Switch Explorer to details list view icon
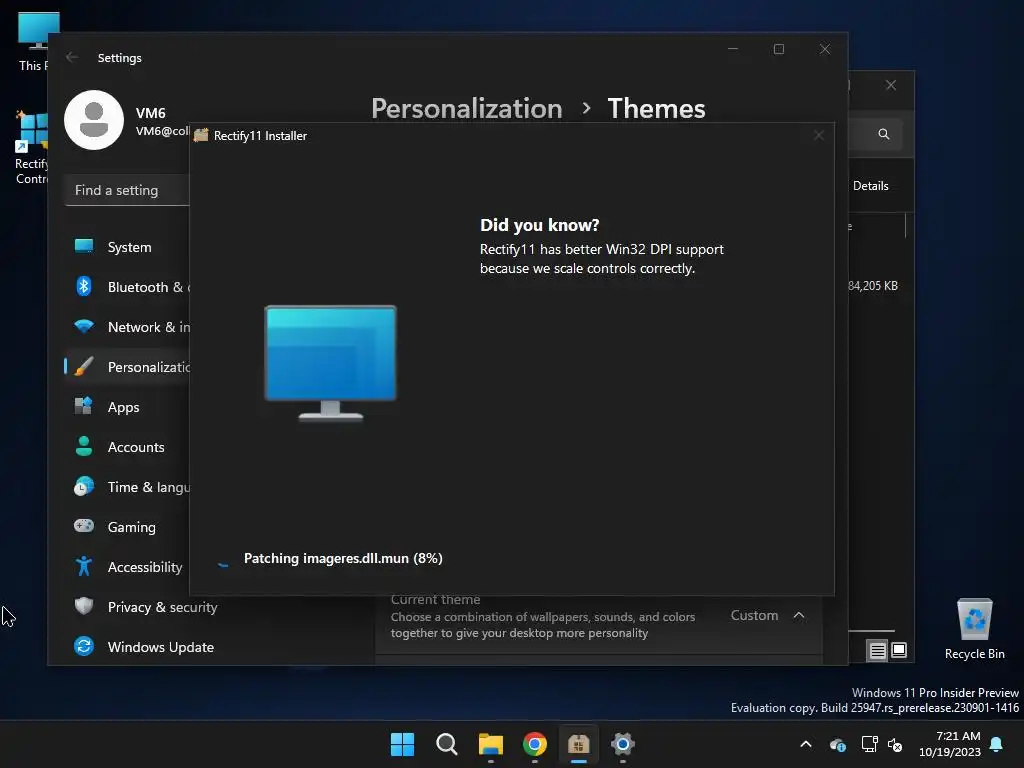 [x=877, y=650]
